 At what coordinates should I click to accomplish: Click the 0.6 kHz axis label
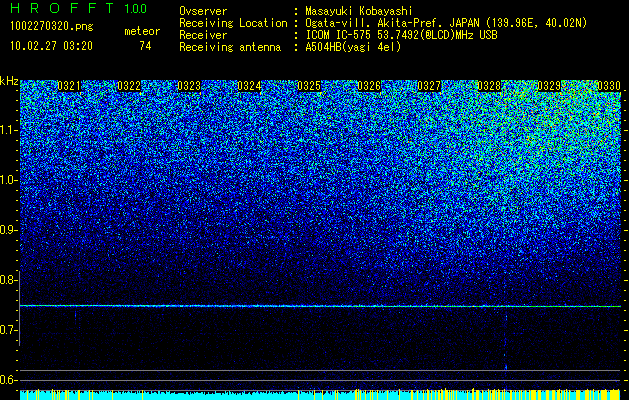click(6, 380)
